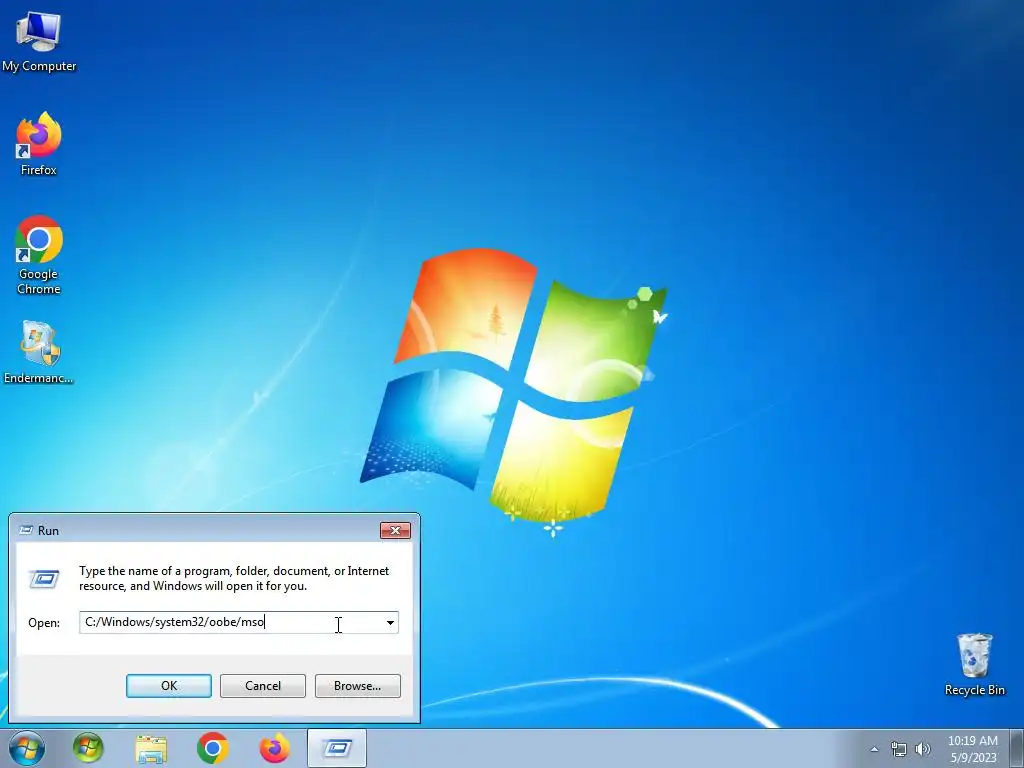Screen dimensions: 1024x768
Task: Close the Run dialog
Action: [395, 530]
